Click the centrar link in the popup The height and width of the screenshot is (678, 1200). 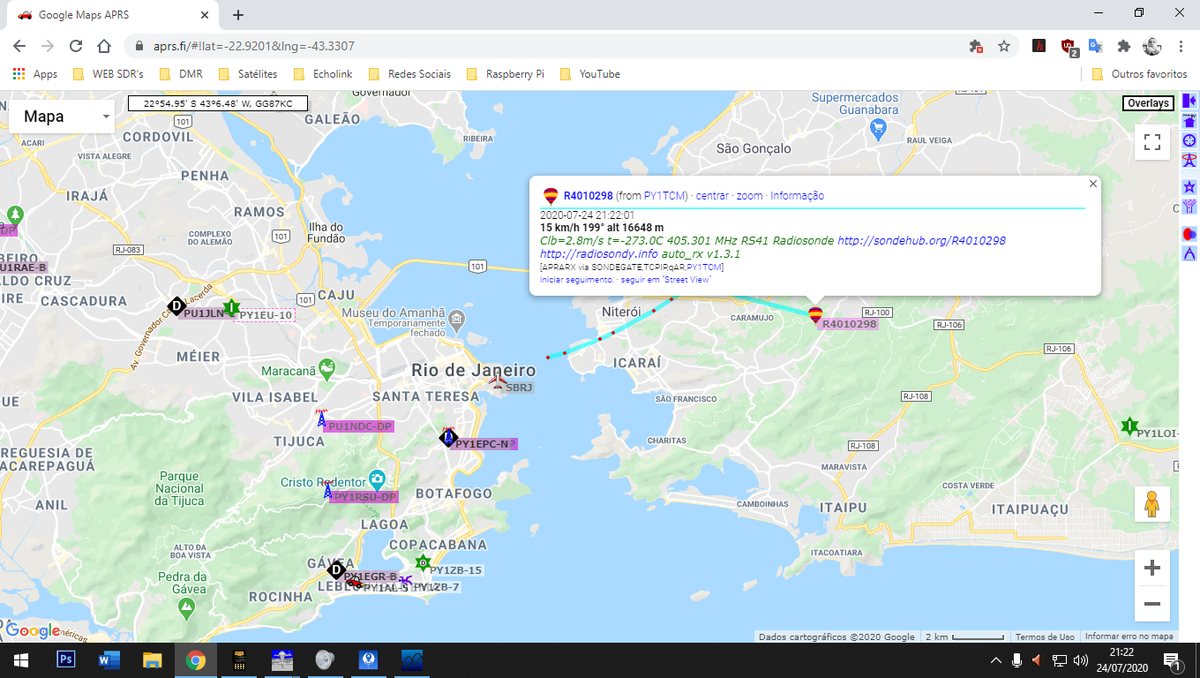coord(712,196)
